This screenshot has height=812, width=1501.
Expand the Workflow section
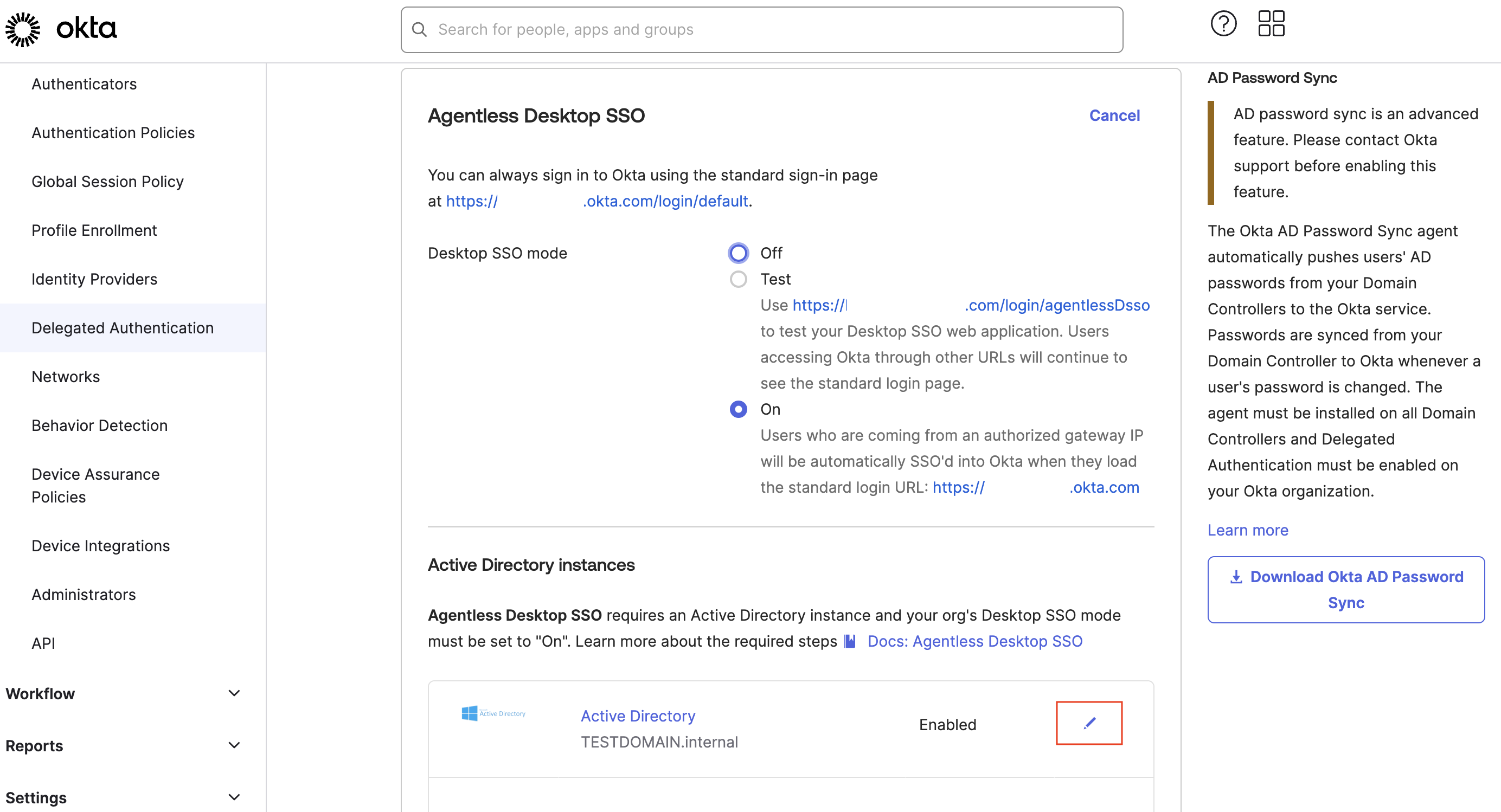tap(234, 693)
